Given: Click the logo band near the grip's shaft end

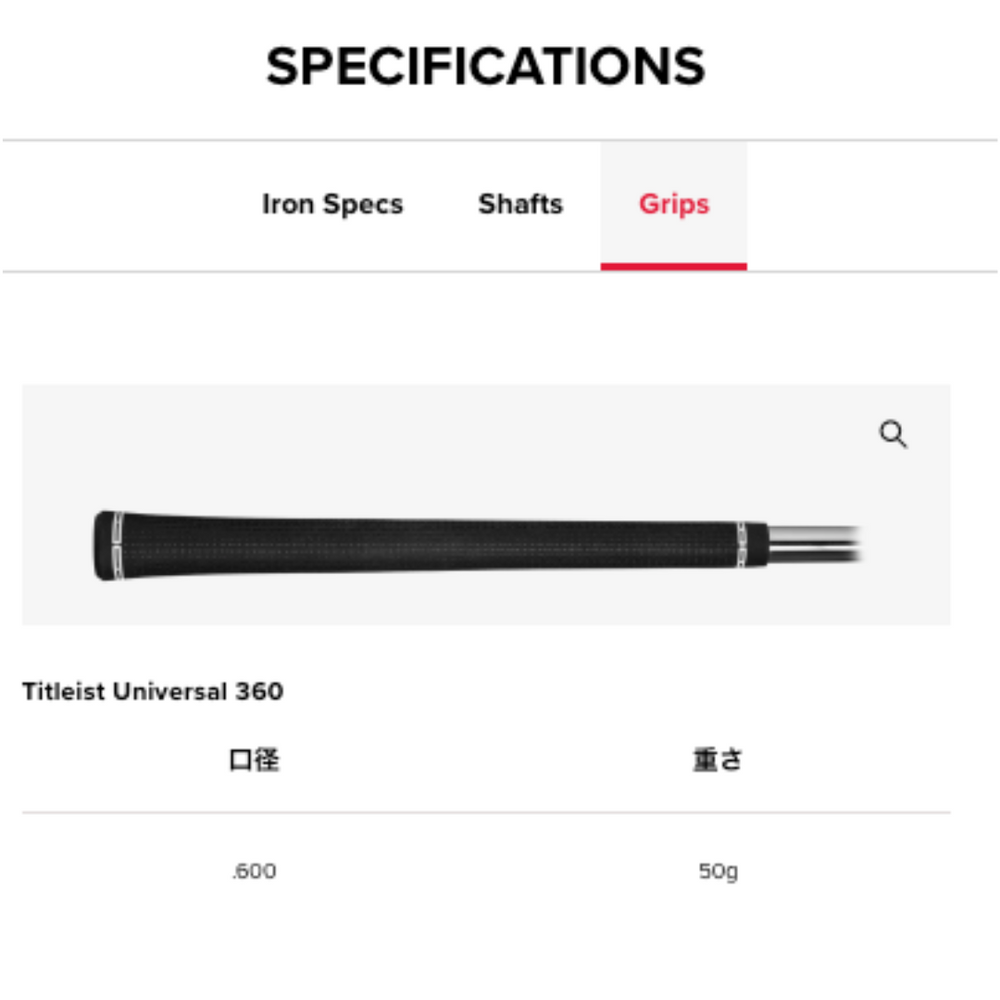Looking at the screenshot, I should (742, 541).
